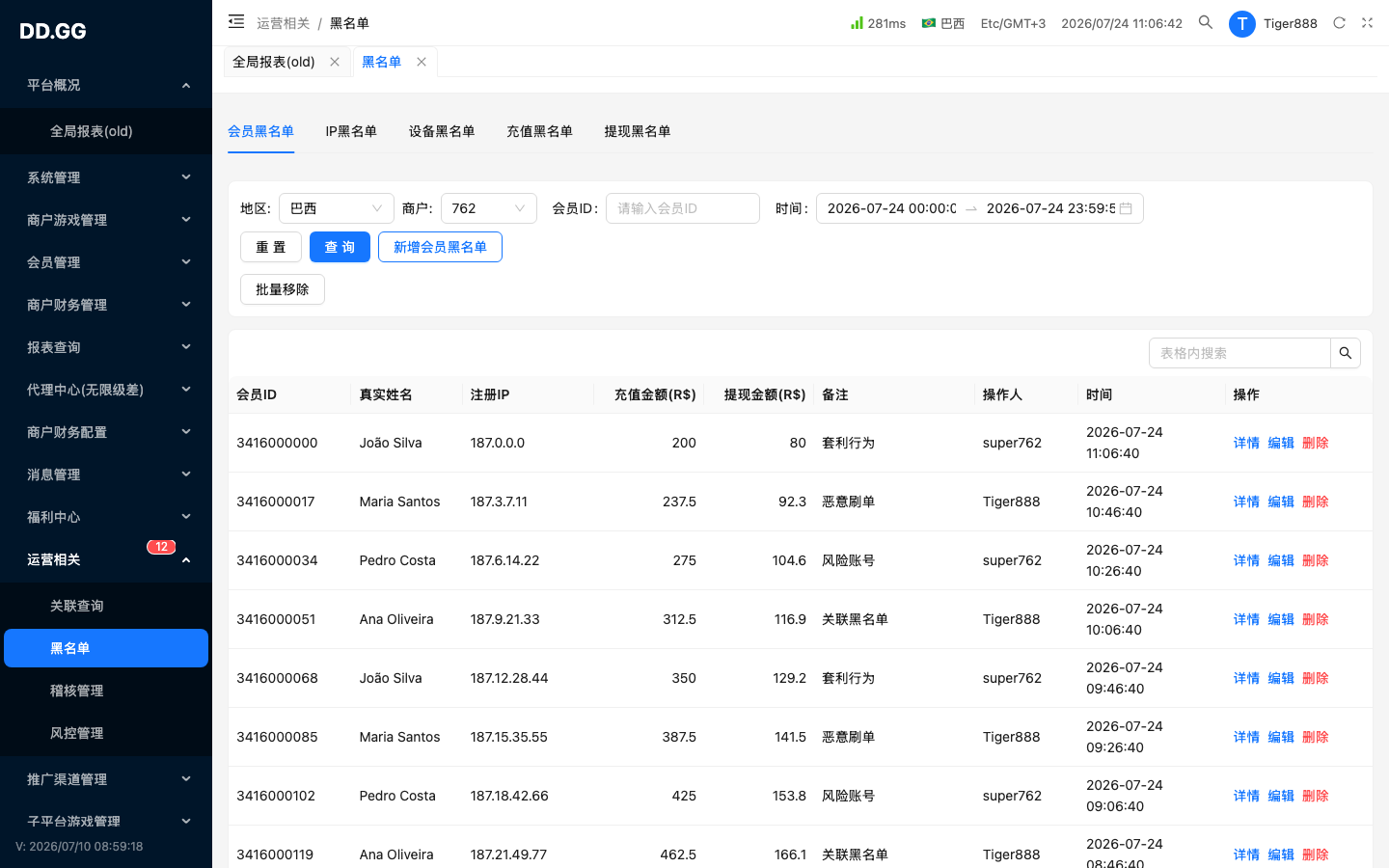
Task: Expand the 商户财务管理 menu
Action: click(106, 305)
